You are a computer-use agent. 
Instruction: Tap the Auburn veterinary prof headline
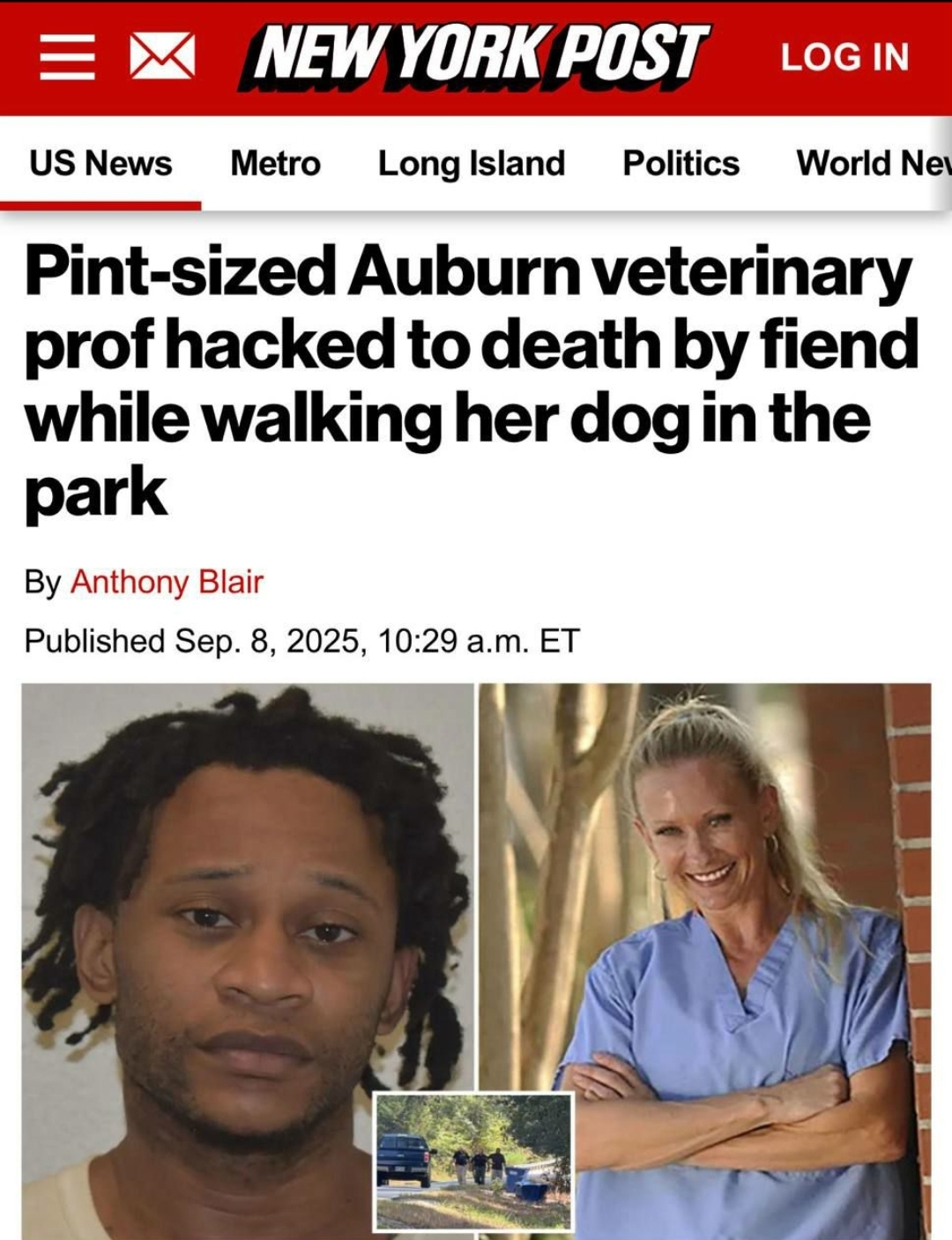[x=472, y=382]
